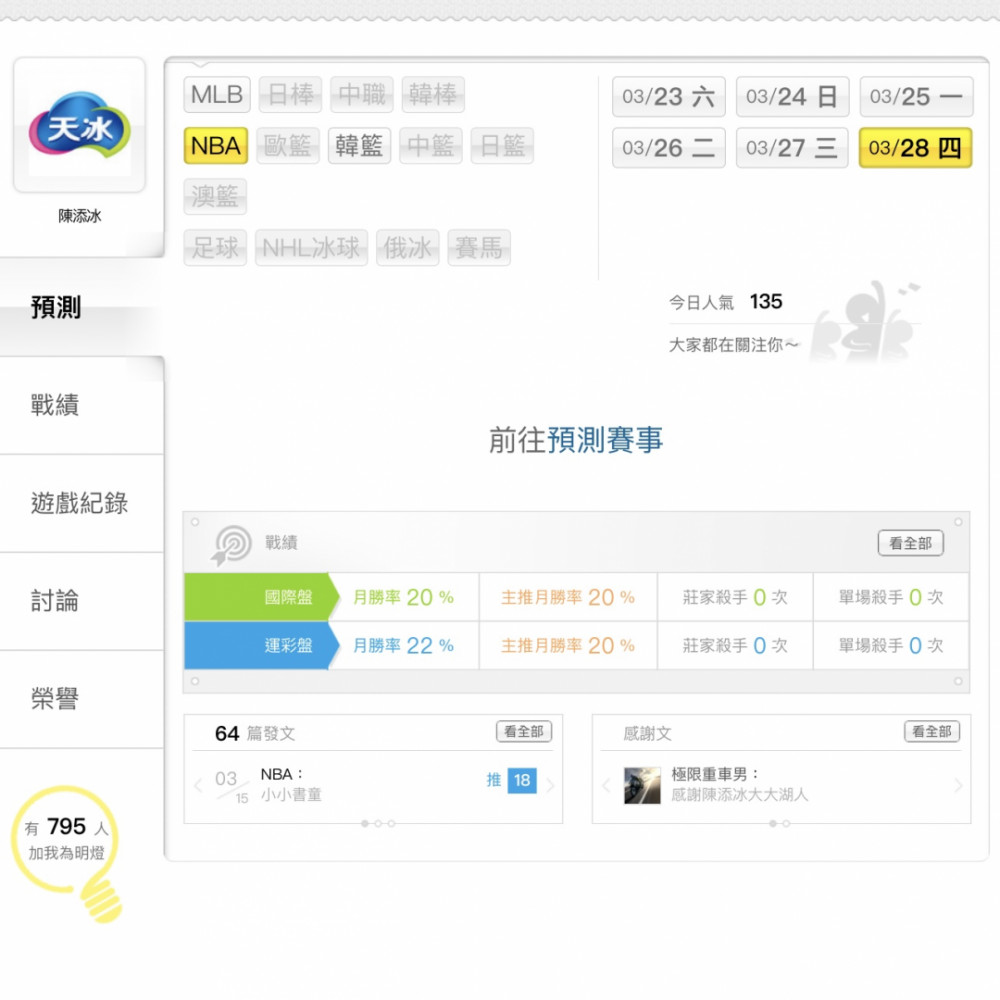Open 極限重車男 avatar thumbnail

[x=642, y=785]
